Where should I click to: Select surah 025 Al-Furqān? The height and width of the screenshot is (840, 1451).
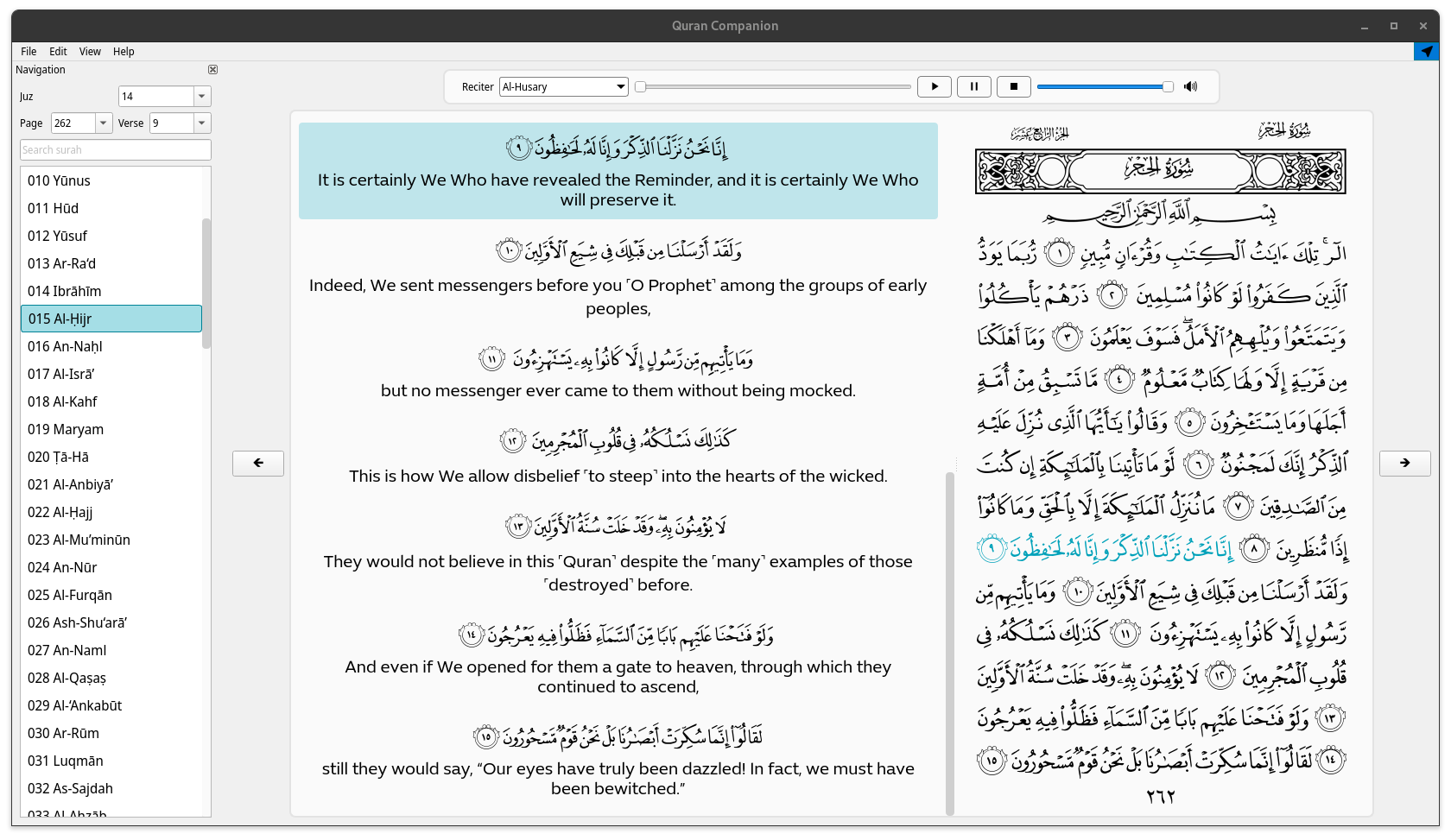111,595
